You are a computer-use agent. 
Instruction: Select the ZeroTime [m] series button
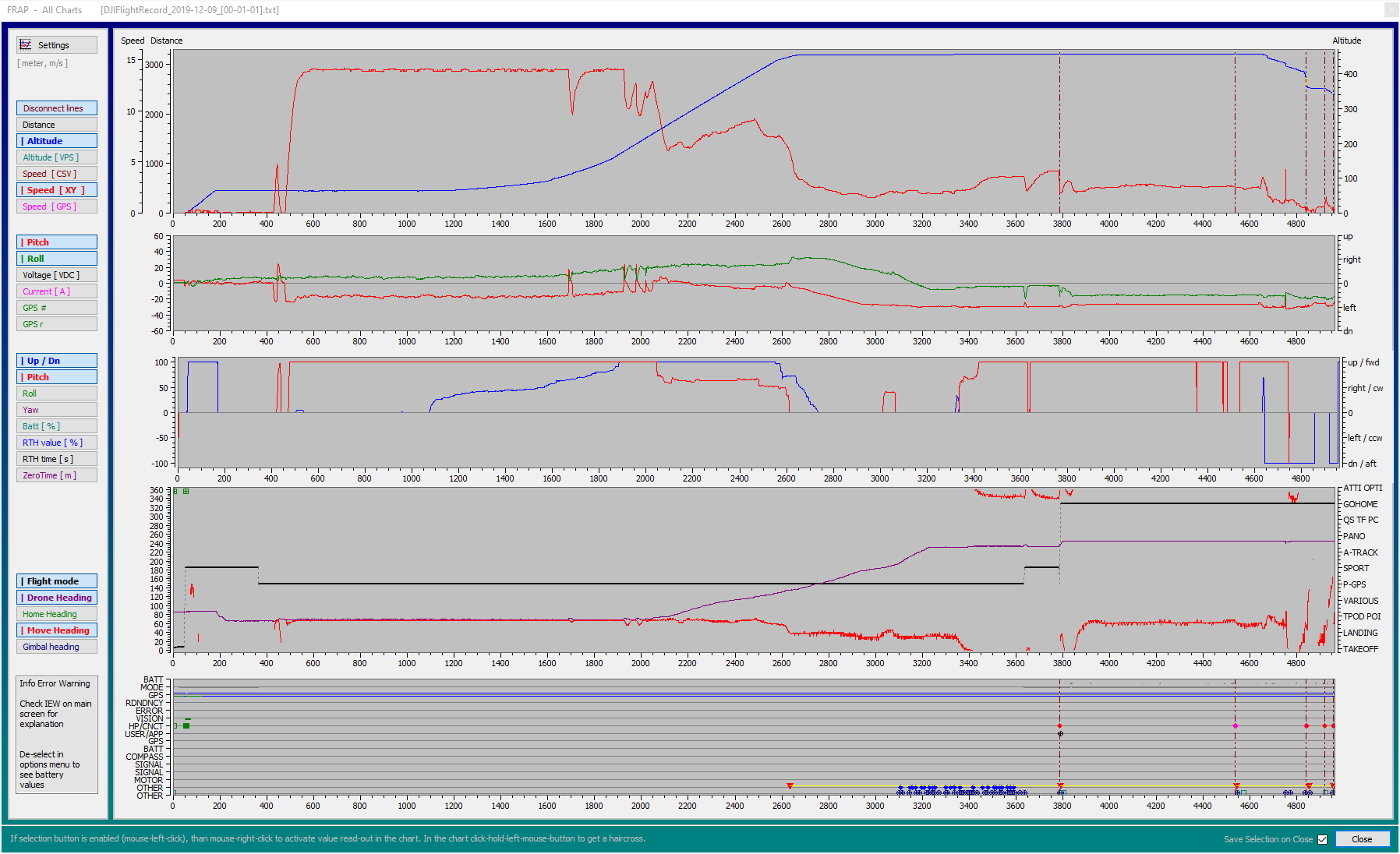point(57,475)
